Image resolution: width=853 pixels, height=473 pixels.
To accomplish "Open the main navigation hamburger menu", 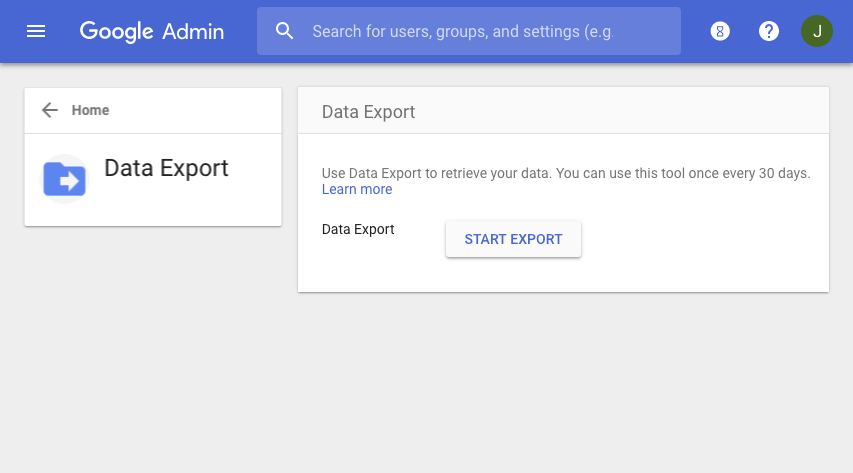I will point(36,31).
